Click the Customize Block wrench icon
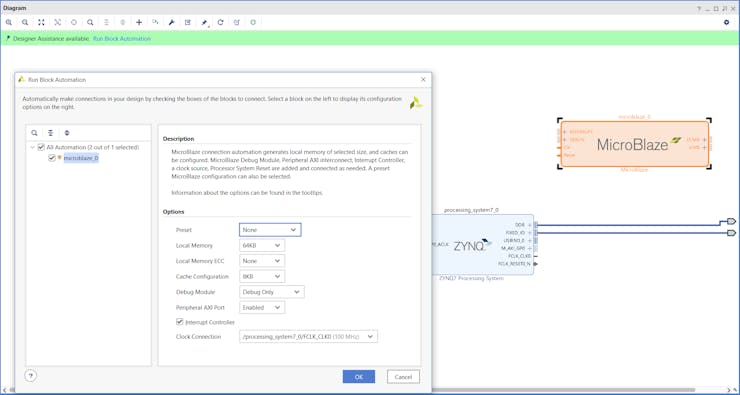 pyautogui.click(x=172, y=22)
